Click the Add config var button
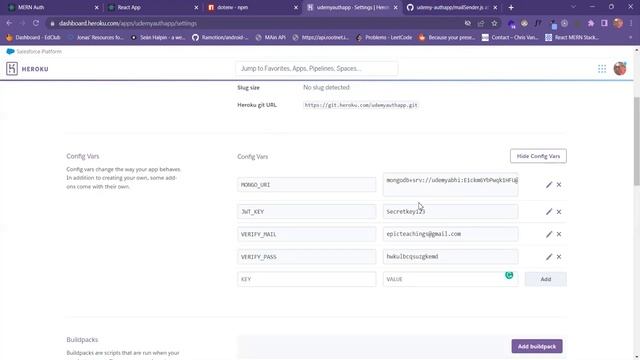 tap(546, 279)
